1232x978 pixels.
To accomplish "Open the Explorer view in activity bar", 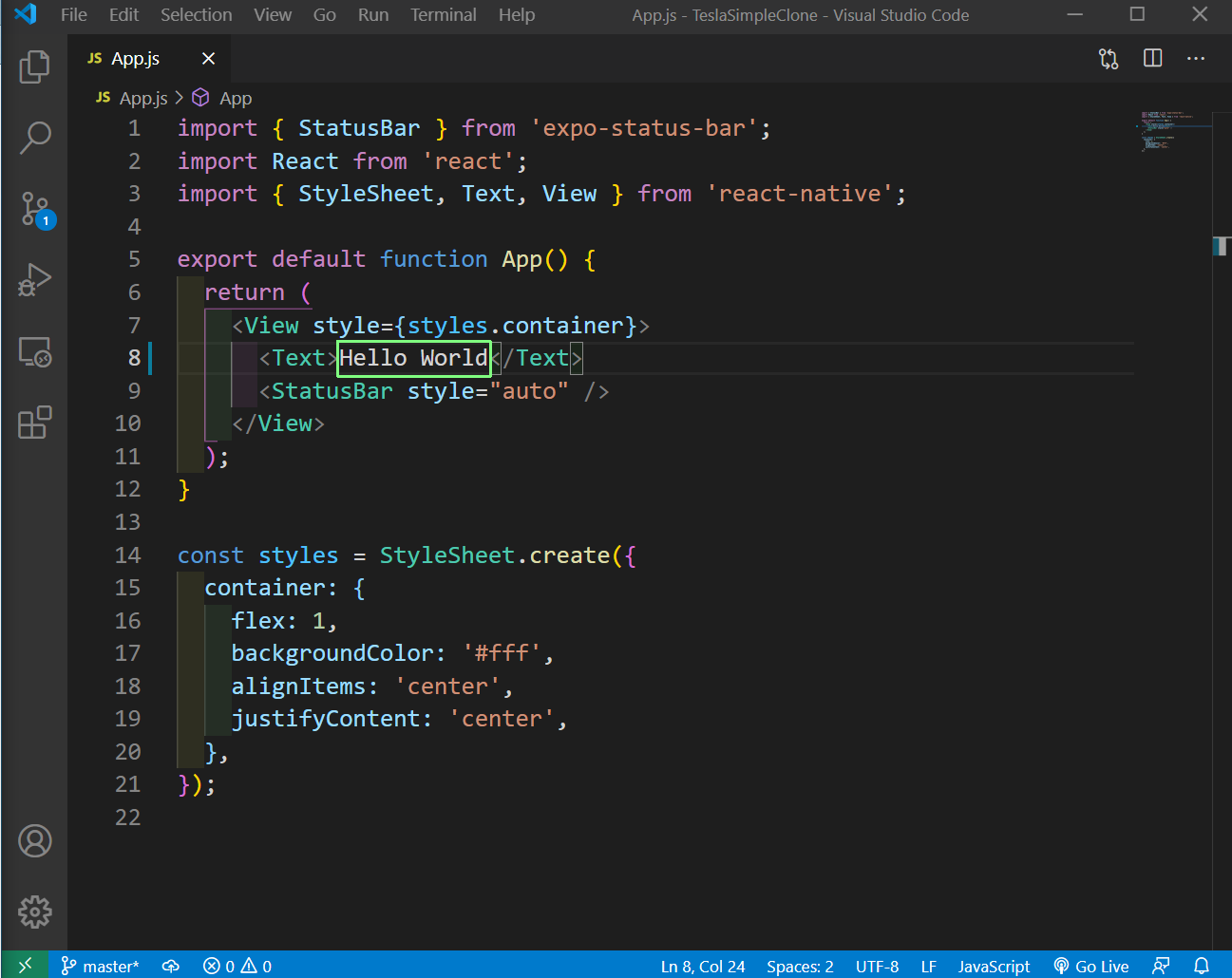I will click(x=34, y=66).
